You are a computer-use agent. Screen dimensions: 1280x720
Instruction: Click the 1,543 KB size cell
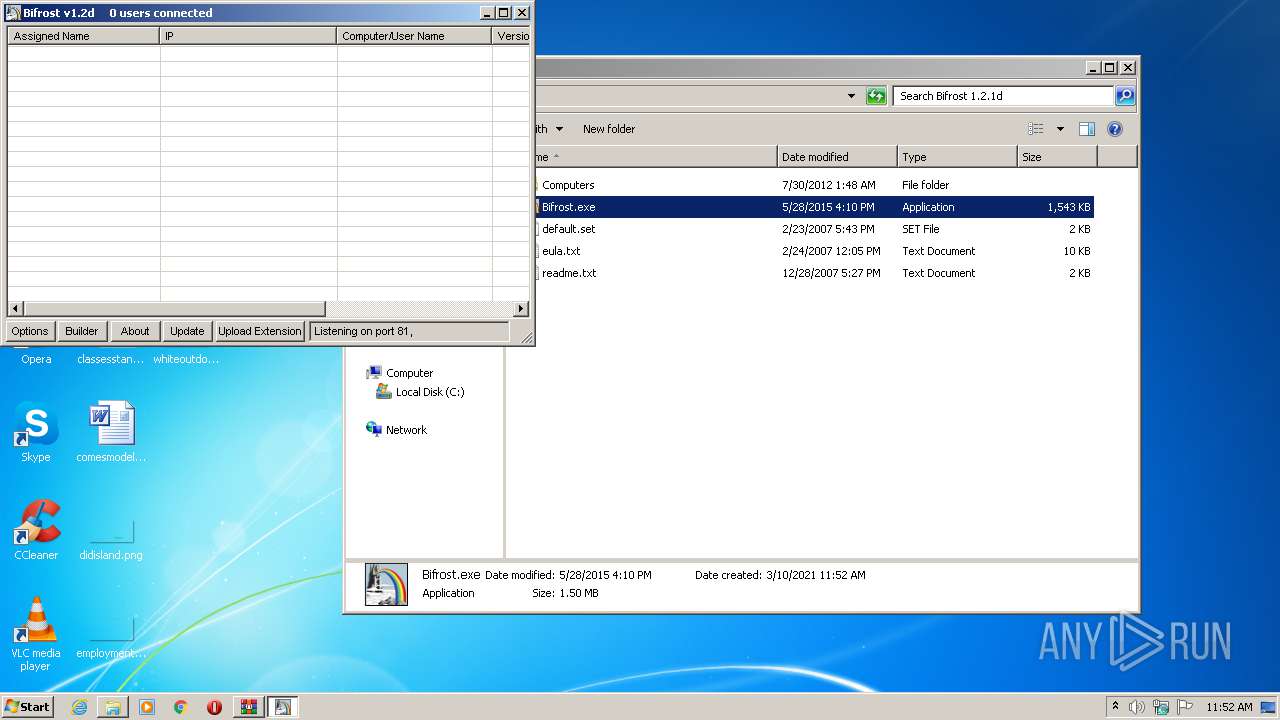point(1068,207)
